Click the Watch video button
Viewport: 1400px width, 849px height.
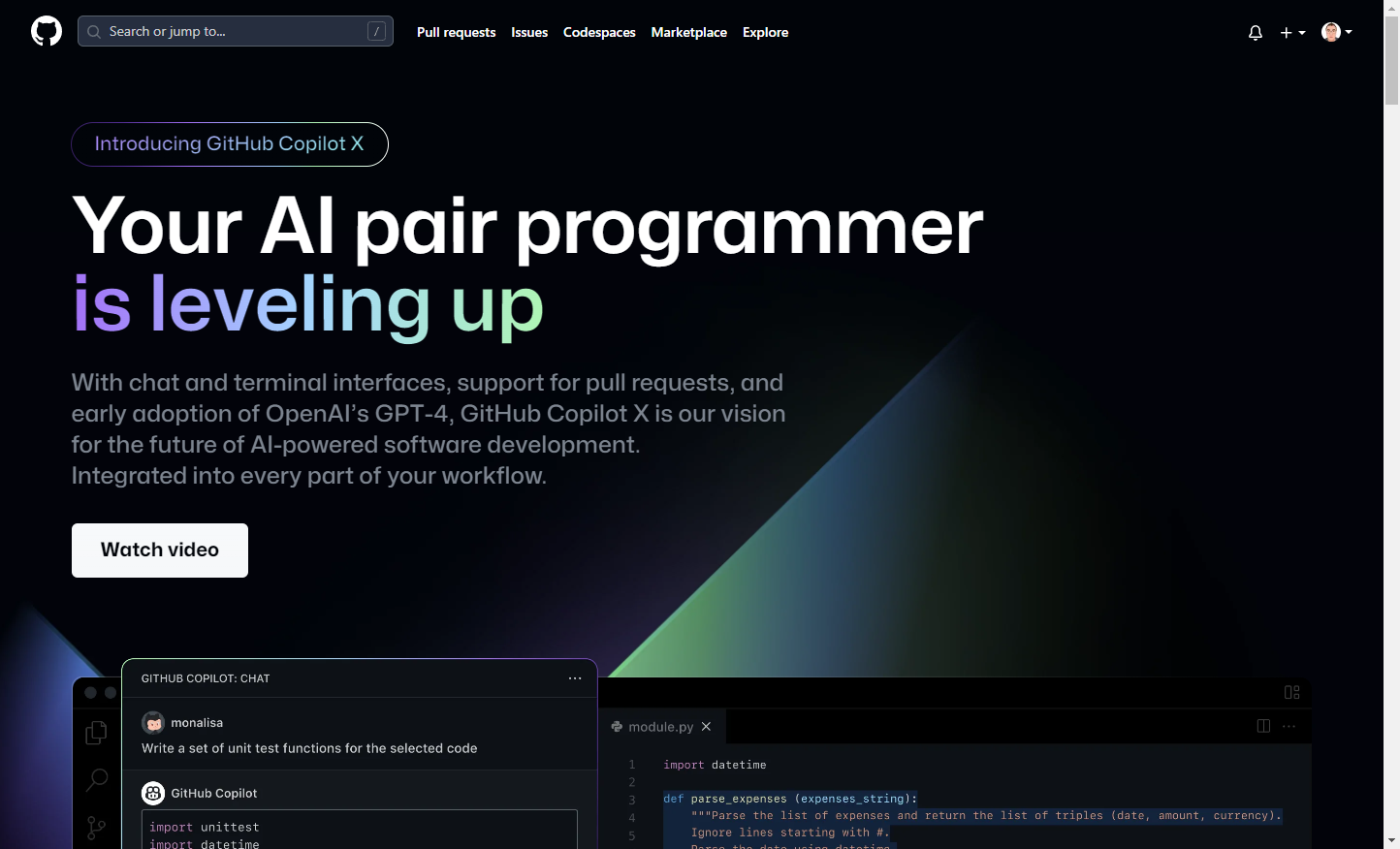coord(160,550)
